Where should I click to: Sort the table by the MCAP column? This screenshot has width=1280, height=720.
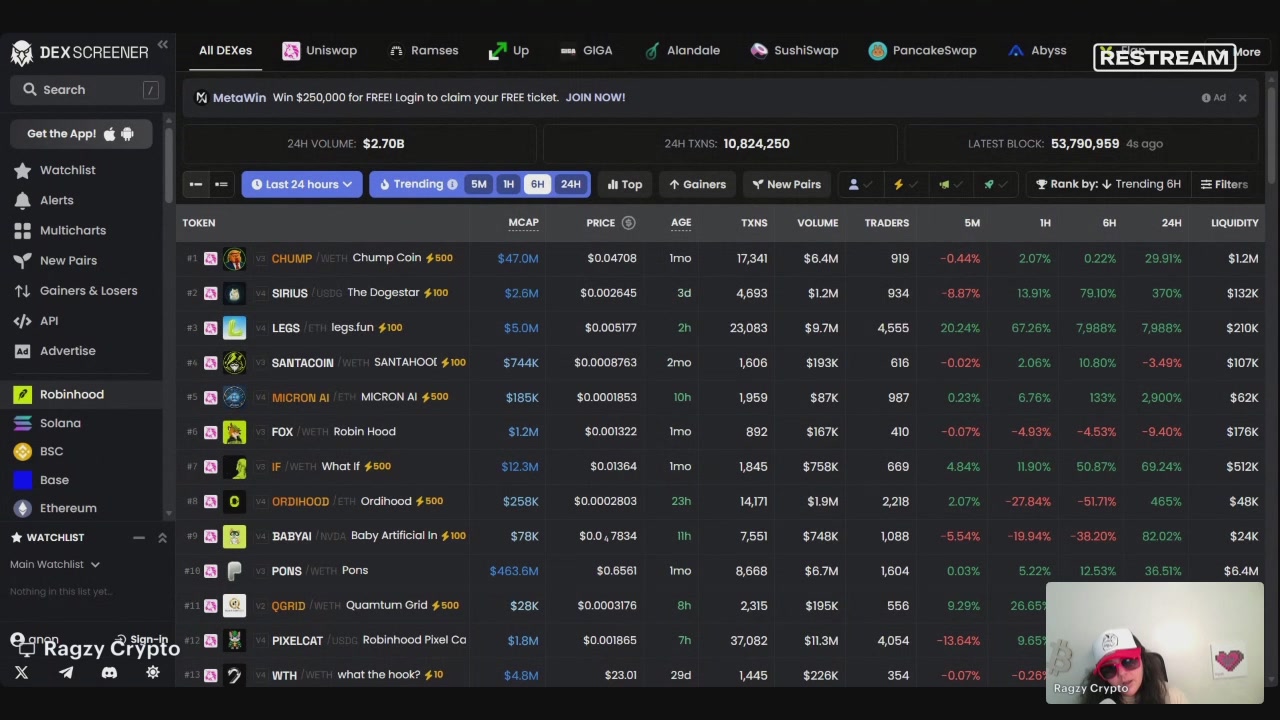(x=523, y=223)
